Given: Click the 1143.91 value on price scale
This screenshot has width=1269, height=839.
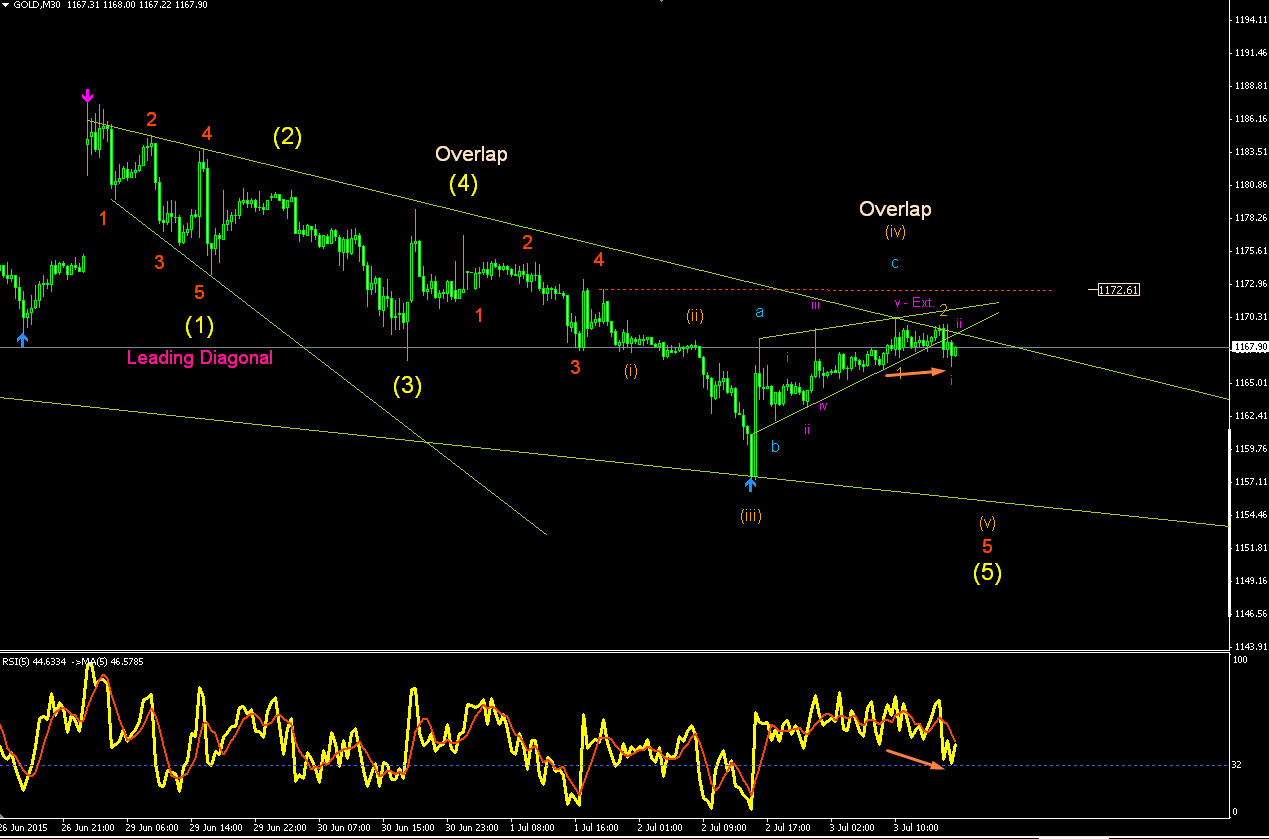Looking at the screenshot, I should coord(1249,645).
